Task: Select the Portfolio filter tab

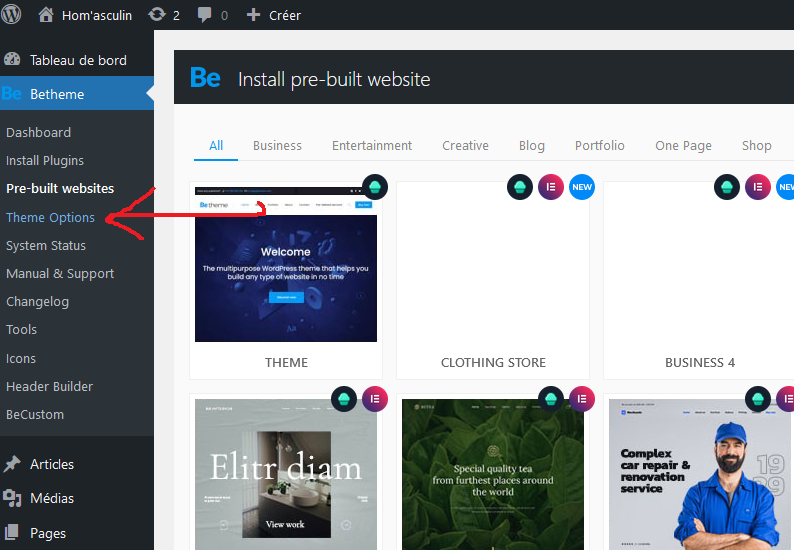Action: coord(600,146)
